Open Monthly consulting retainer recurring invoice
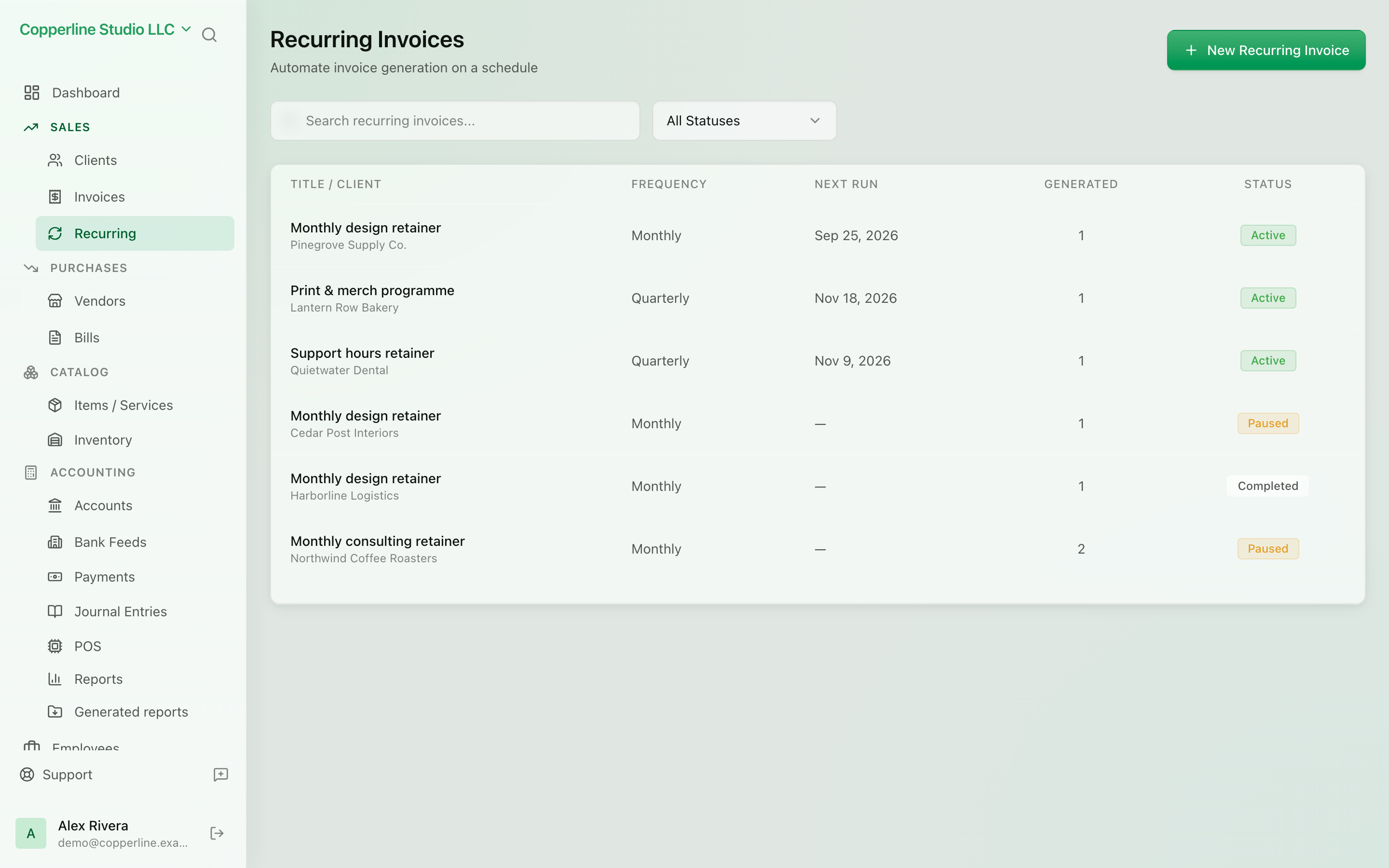This screenshot has height=868, width=1389. pos(818,549)
